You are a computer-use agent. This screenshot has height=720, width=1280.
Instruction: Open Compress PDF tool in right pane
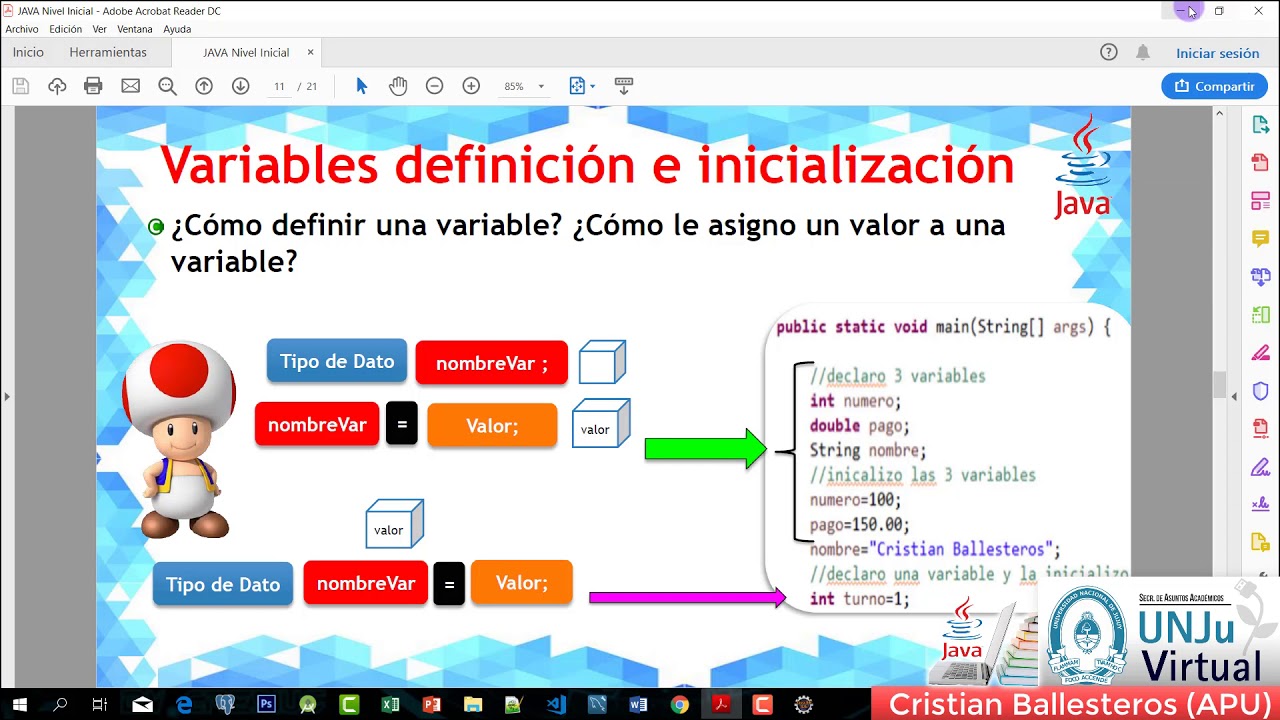(1260, 428)
